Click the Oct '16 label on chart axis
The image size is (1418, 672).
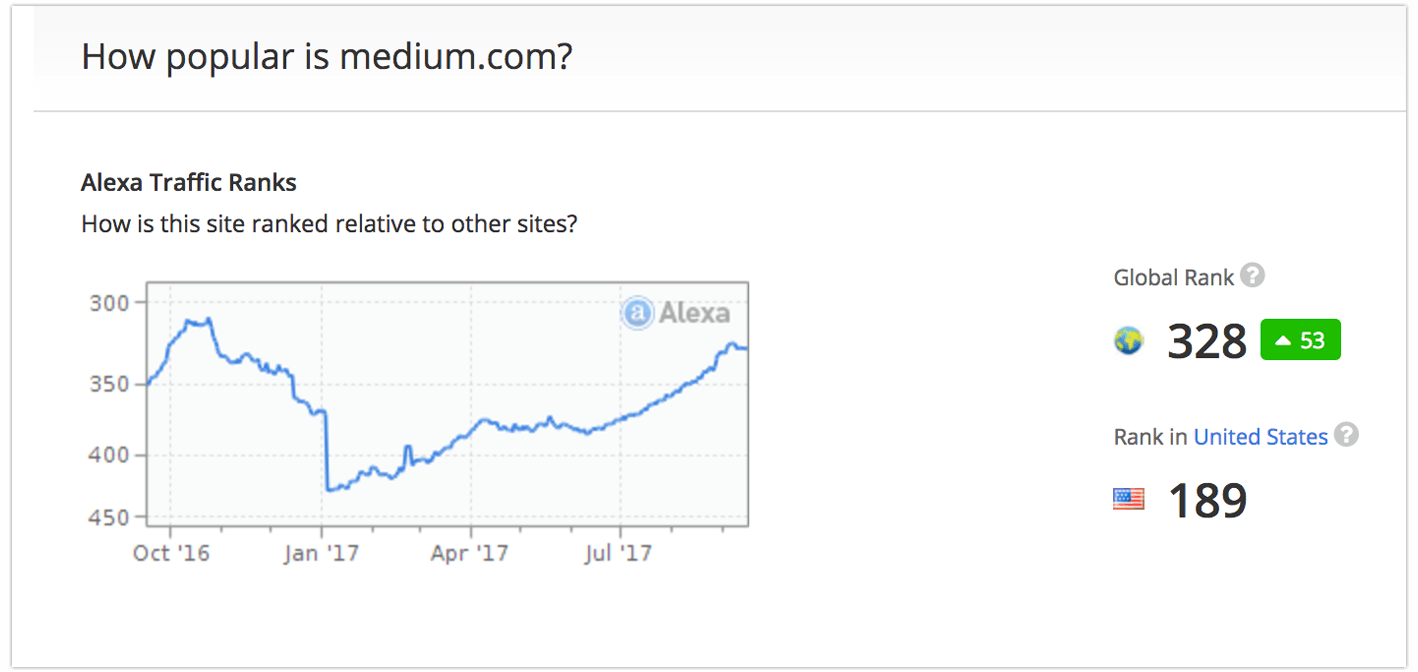coord(171,553)
